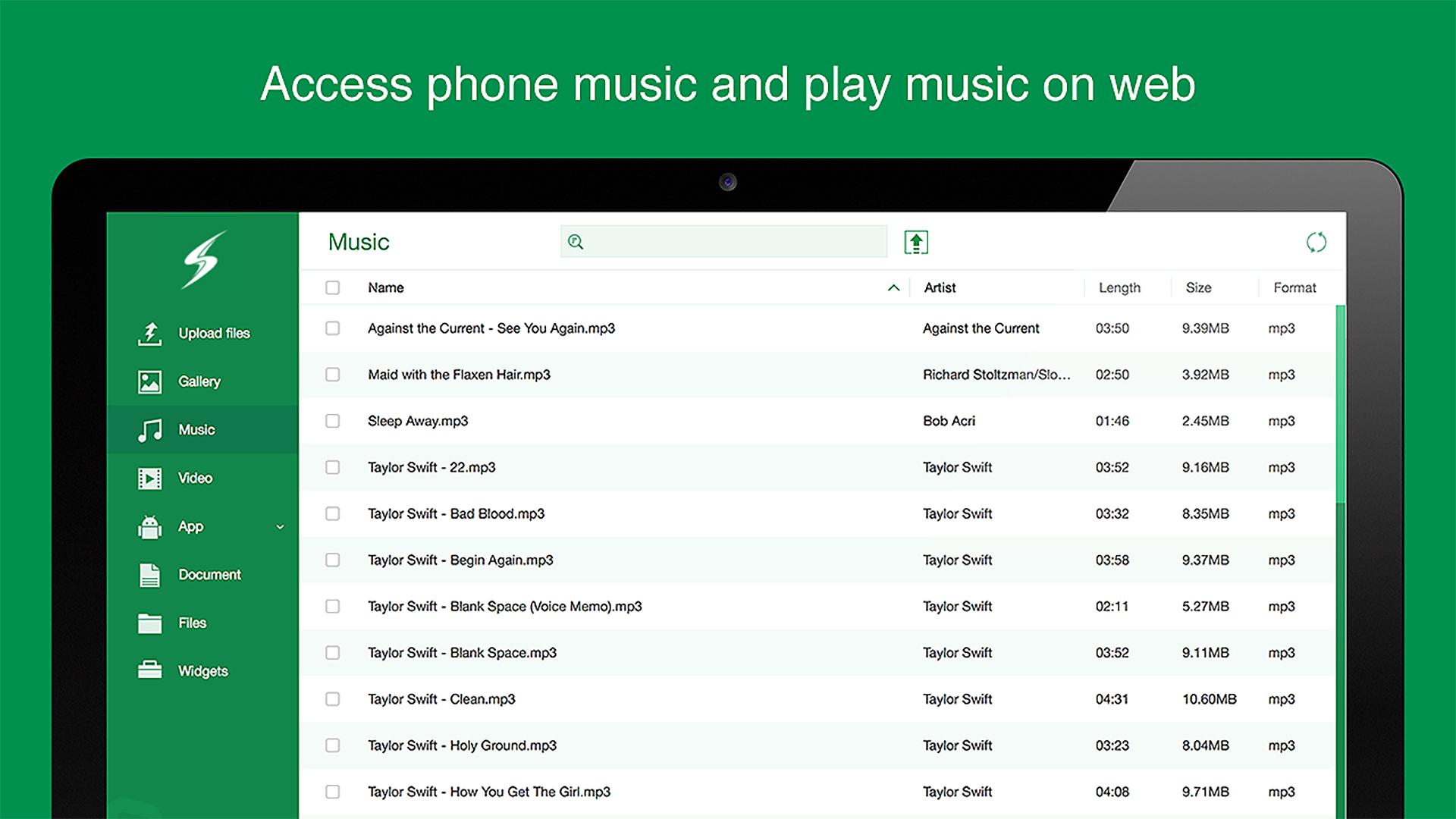1456x819 pixels.
Task: Open the Files section
Action: pos(192,623)
